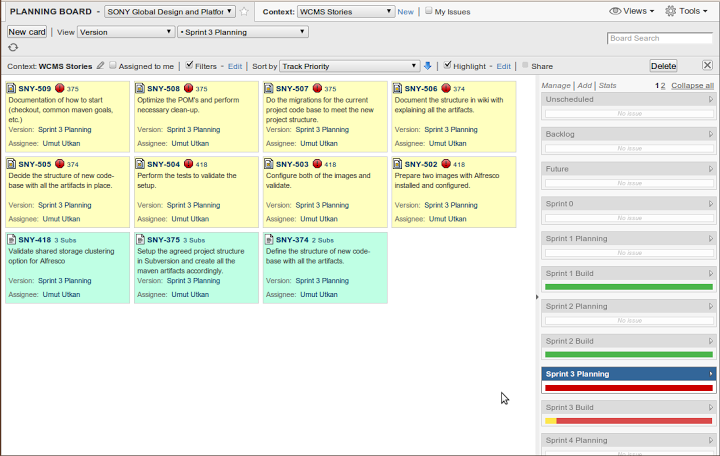Open the Views menu
Image resolution: width=720 pixels, height=456 pixels.
[631, 11]
